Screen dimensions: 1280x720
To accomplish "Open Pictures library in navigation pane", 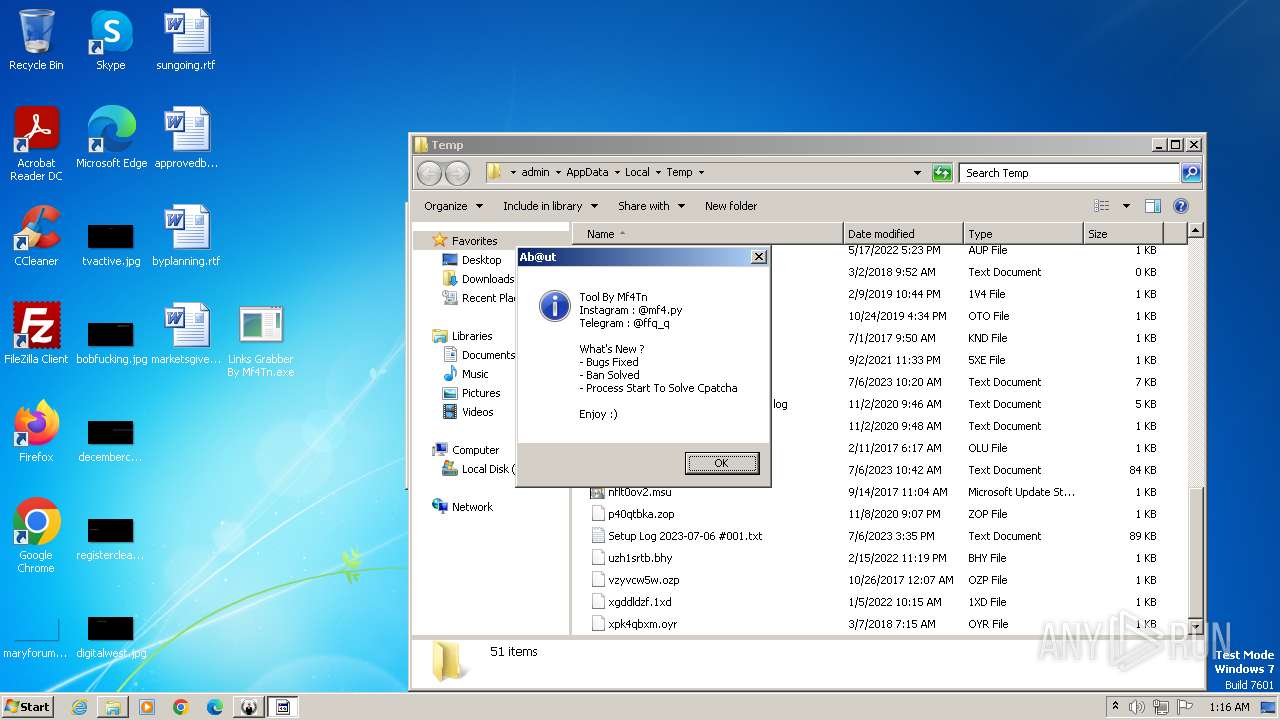I will click(x=481, y=393).
